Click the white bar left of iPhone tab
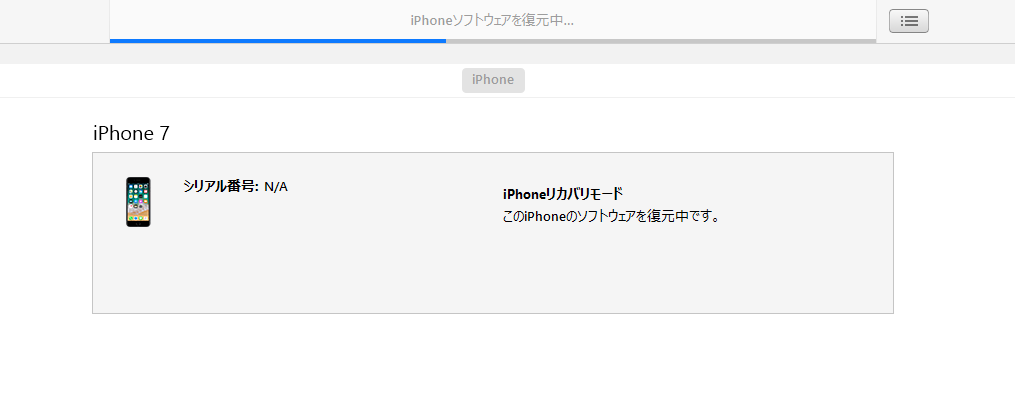 [230, 80]
